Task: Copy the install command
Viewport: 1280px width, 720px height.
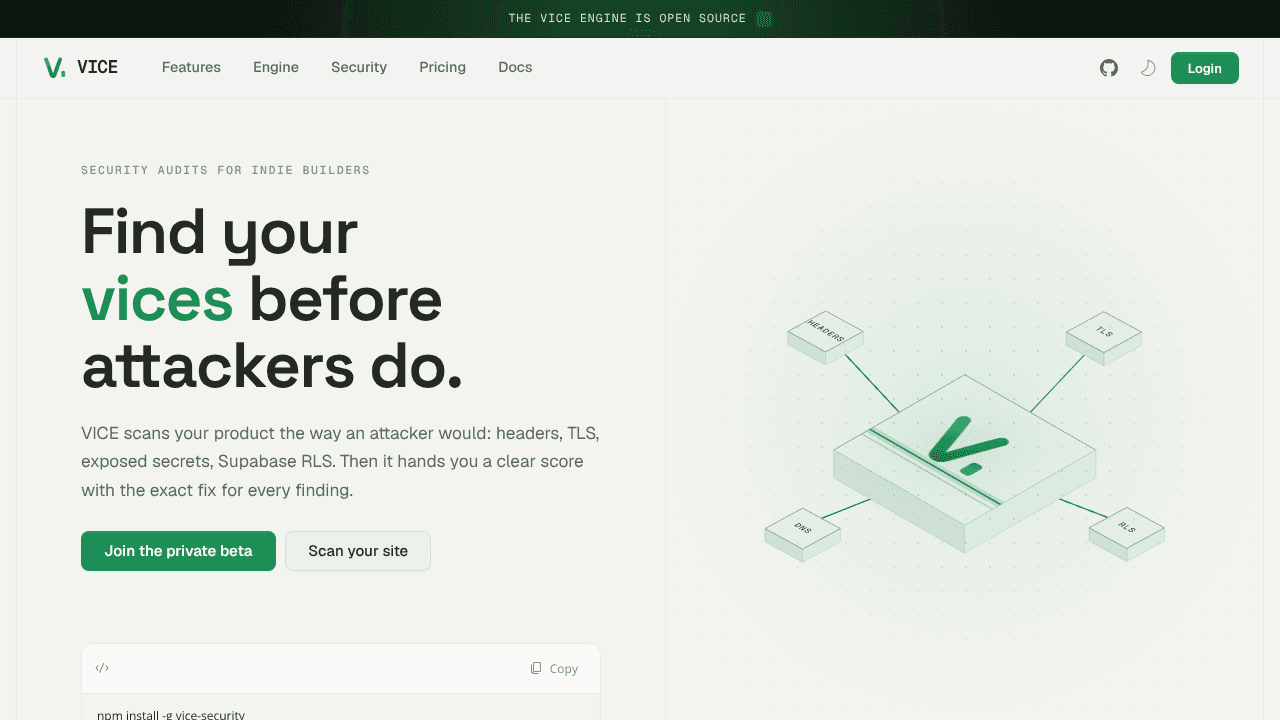Action: coord(554,668)
